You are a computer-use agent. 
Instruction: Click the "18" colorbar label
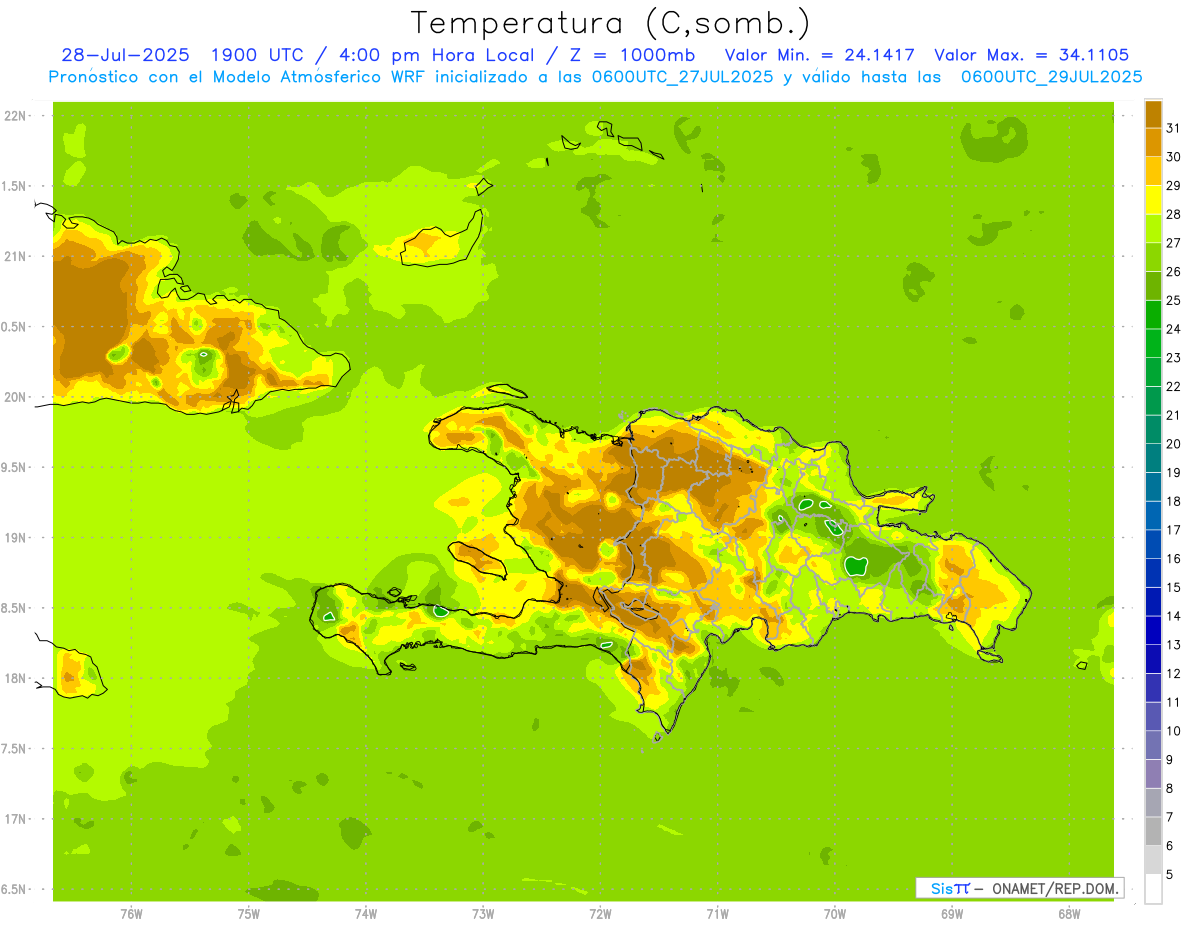tap(1173, 501)
